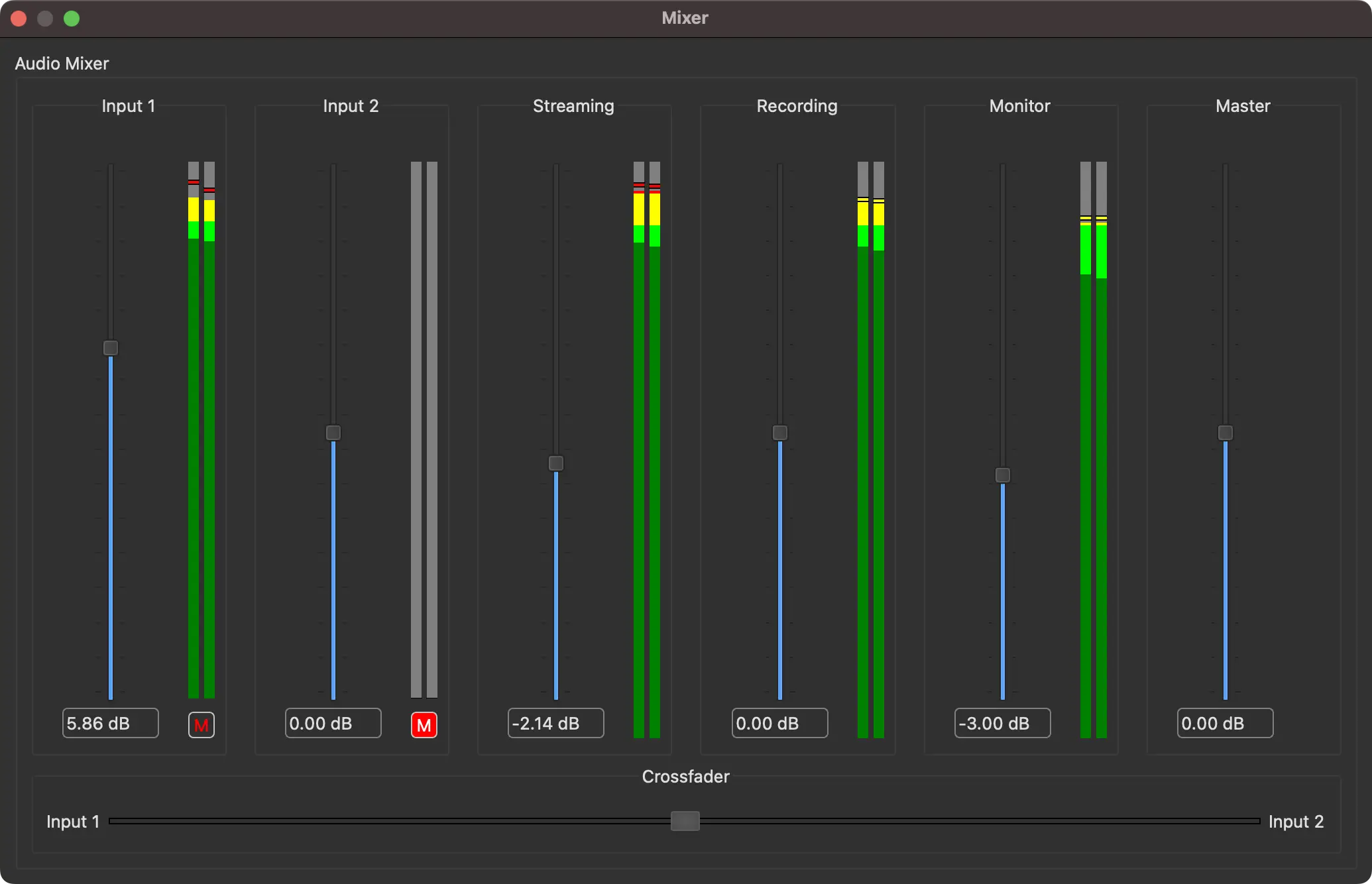Select the Master fader handle

[1224, 432]
